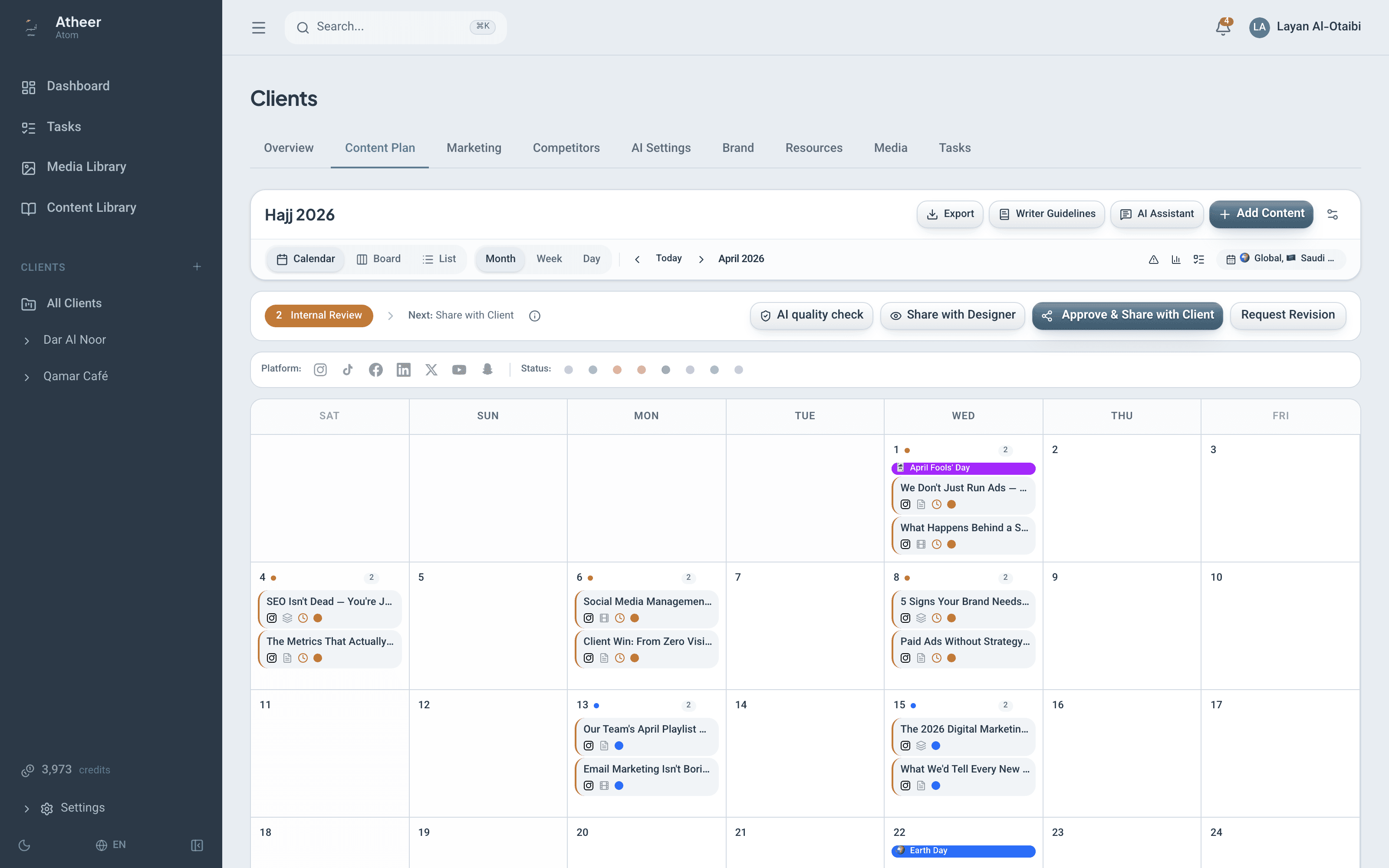Viewport: 1389px width, 868px height.
Task: Click the Export button
Action: coord(950,214)
